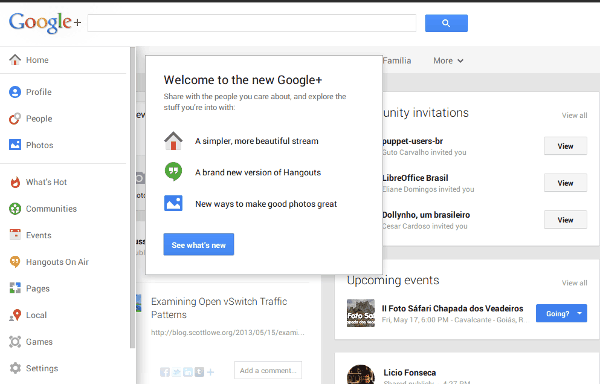Open the Going? dropdown for Foto Sáfari event
This screenshot has height=384, width=600.
tap(561, 314)
